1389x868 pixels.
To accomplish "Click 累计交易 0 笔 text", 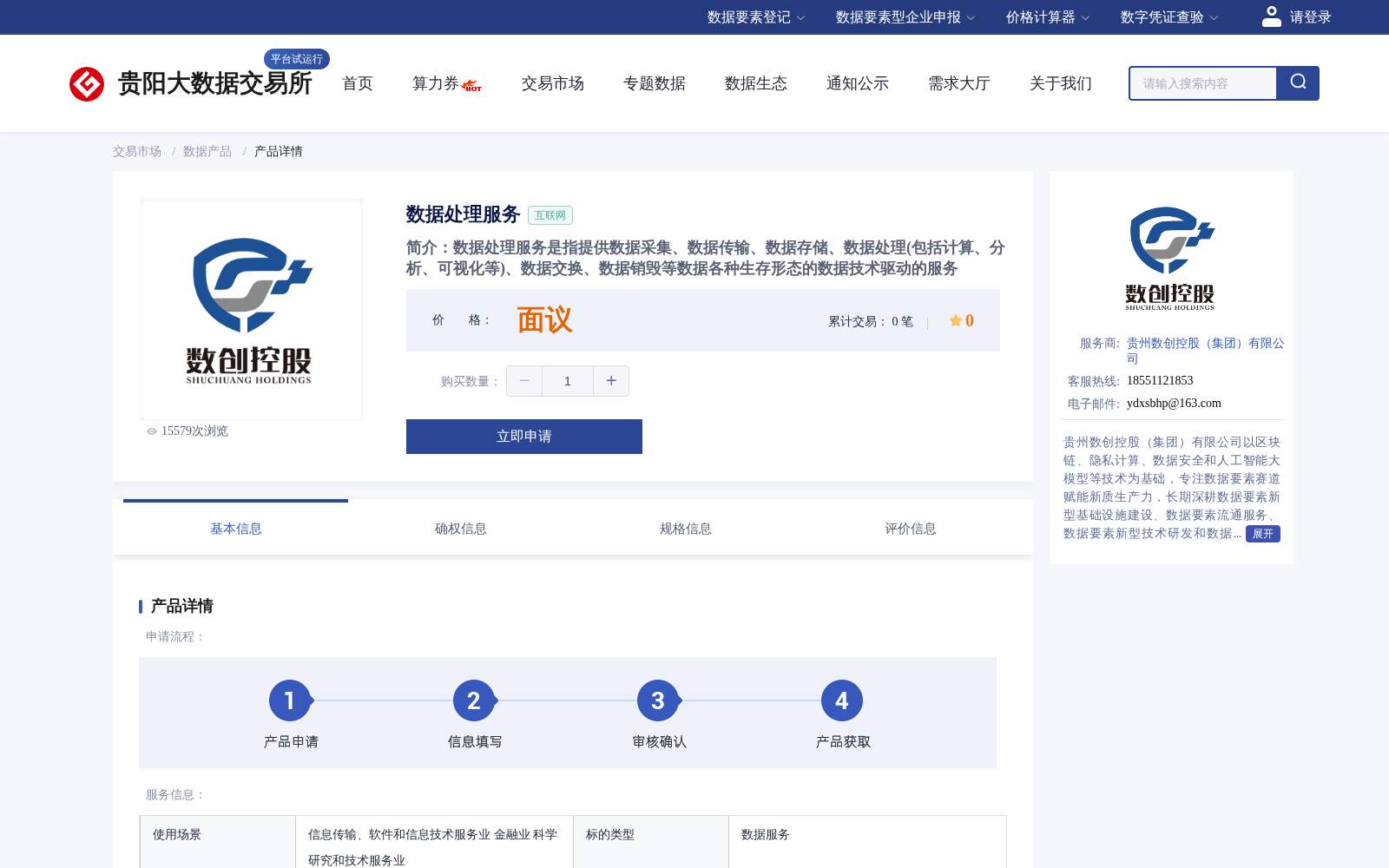I will [x=871, y=322].
